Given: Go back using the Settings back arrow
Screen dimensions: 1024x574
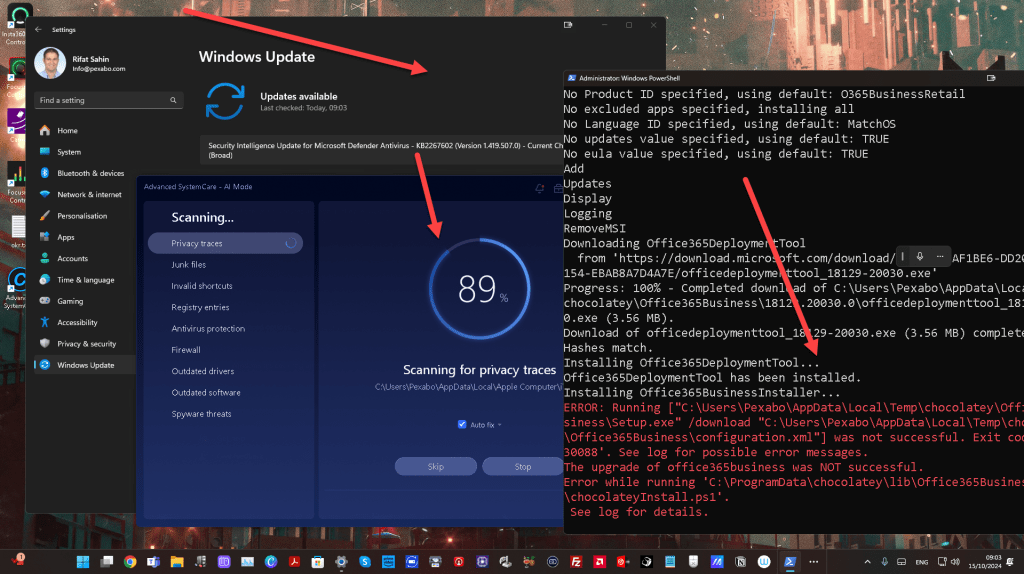Looking at the screenshot, I should point(39,29).
